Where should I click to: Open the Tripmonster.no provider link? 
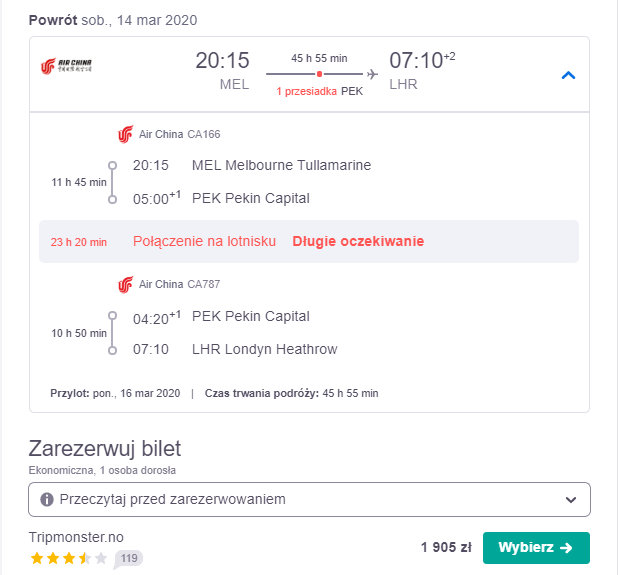[76, 537]
